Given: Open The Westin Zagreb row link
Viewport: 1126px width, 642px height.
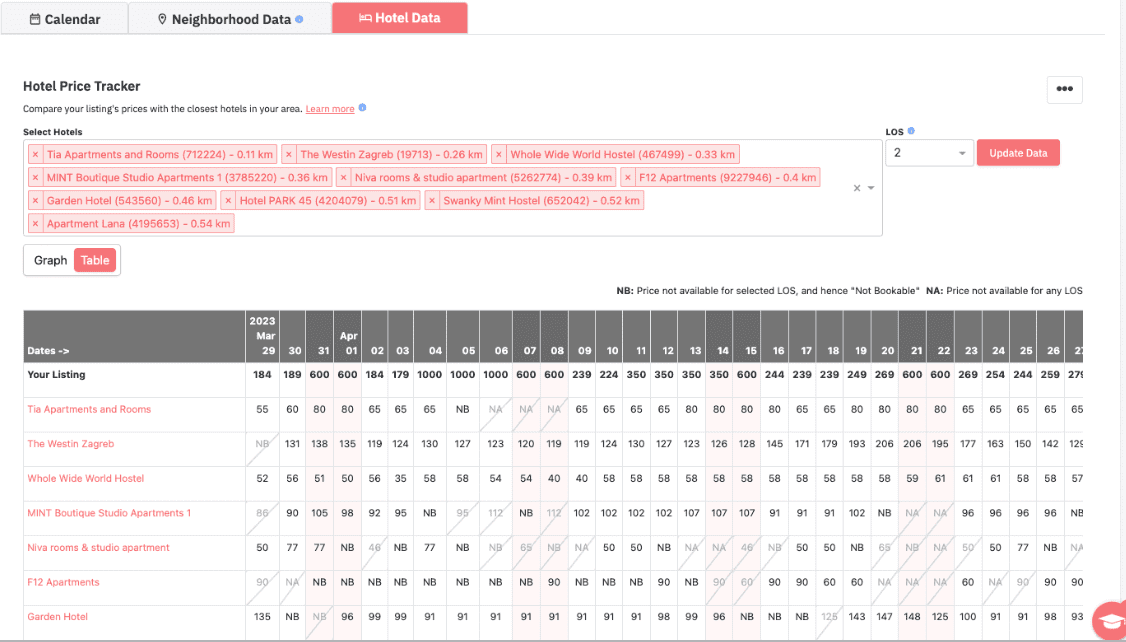Looking at the screenshot, I should [x=71, y=444].
